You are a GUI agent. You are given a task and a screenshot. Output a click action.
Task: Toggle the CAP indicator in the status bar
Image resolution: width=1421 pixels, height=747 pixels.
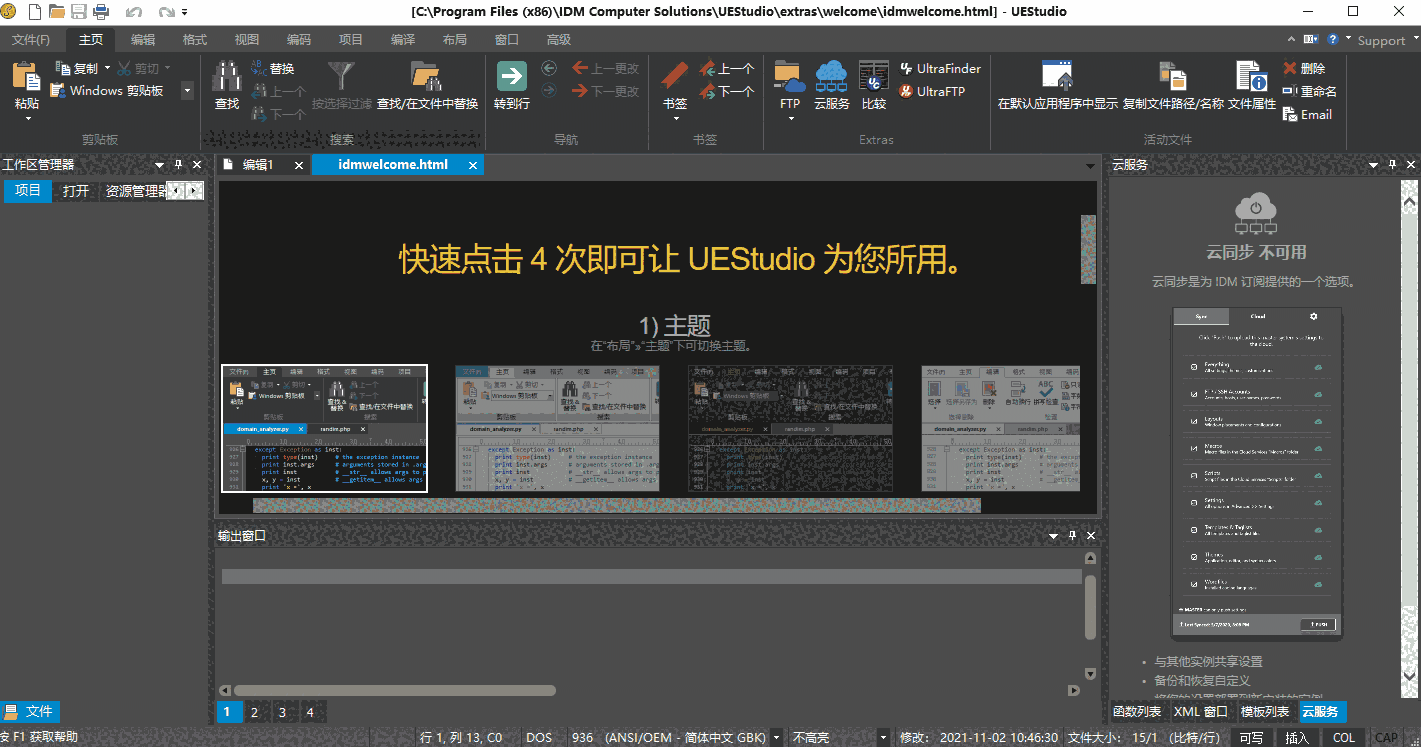pos(1387,737)
